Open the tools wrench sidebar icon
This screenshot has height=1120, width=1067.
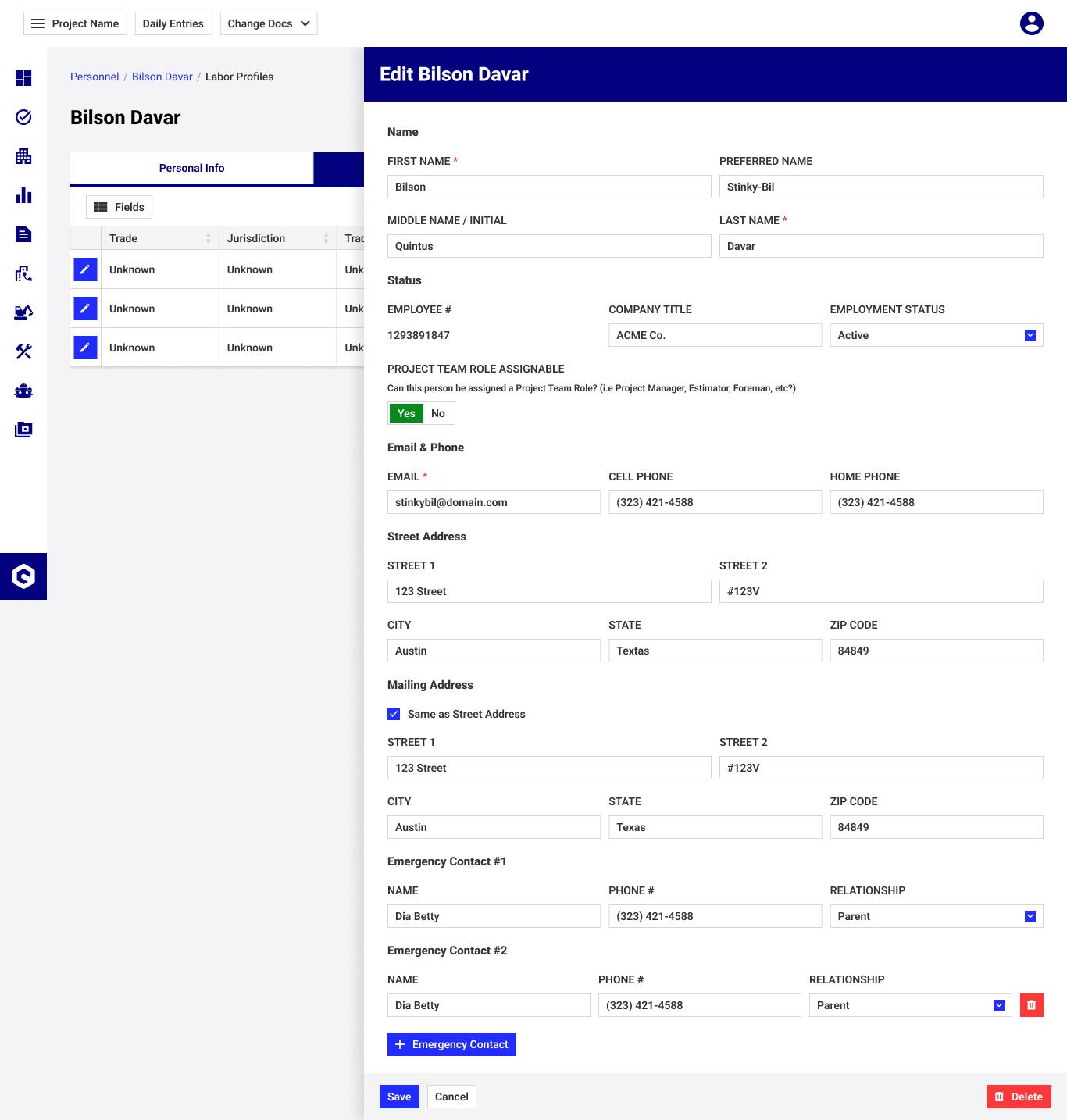point(23,351)
